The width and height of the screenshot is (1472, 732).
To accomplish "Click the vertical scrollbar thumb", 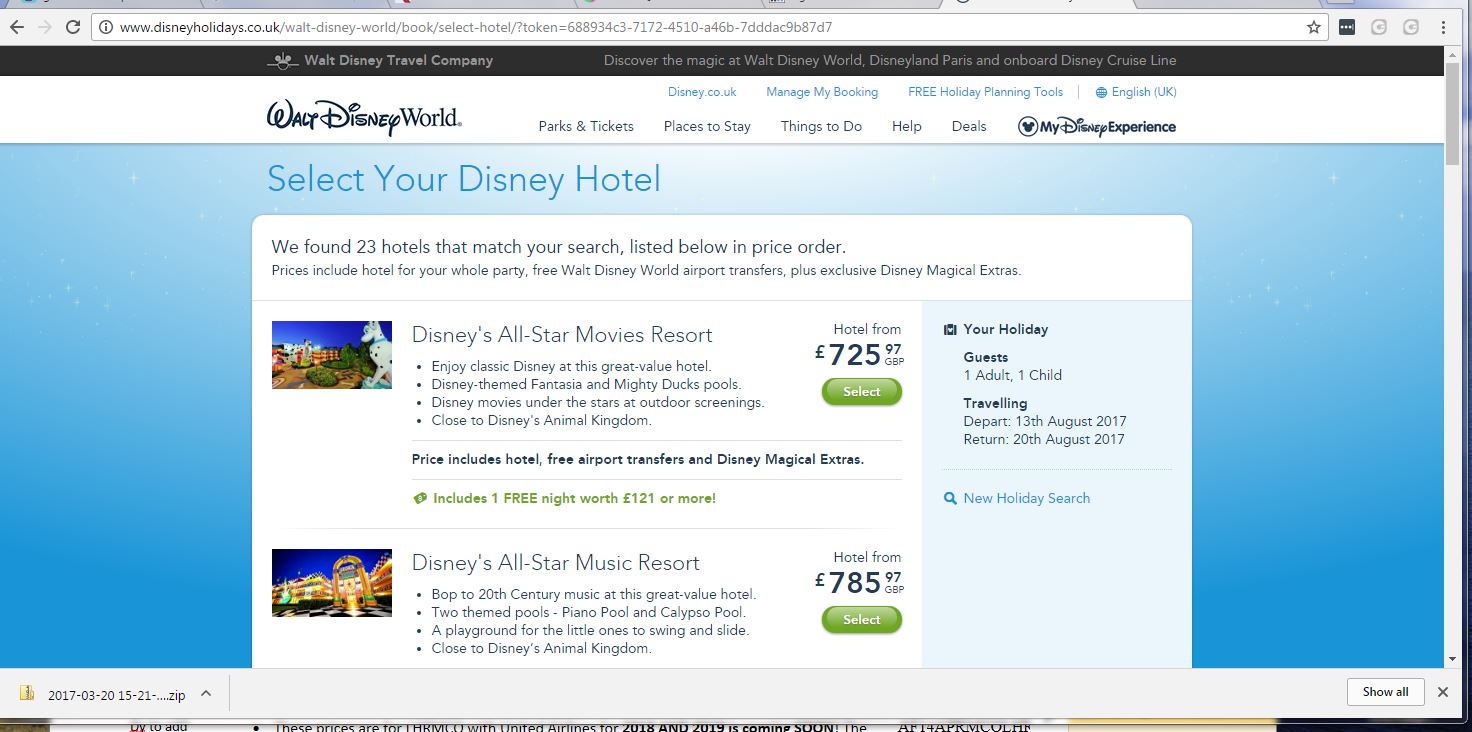I will (1454, 113).
